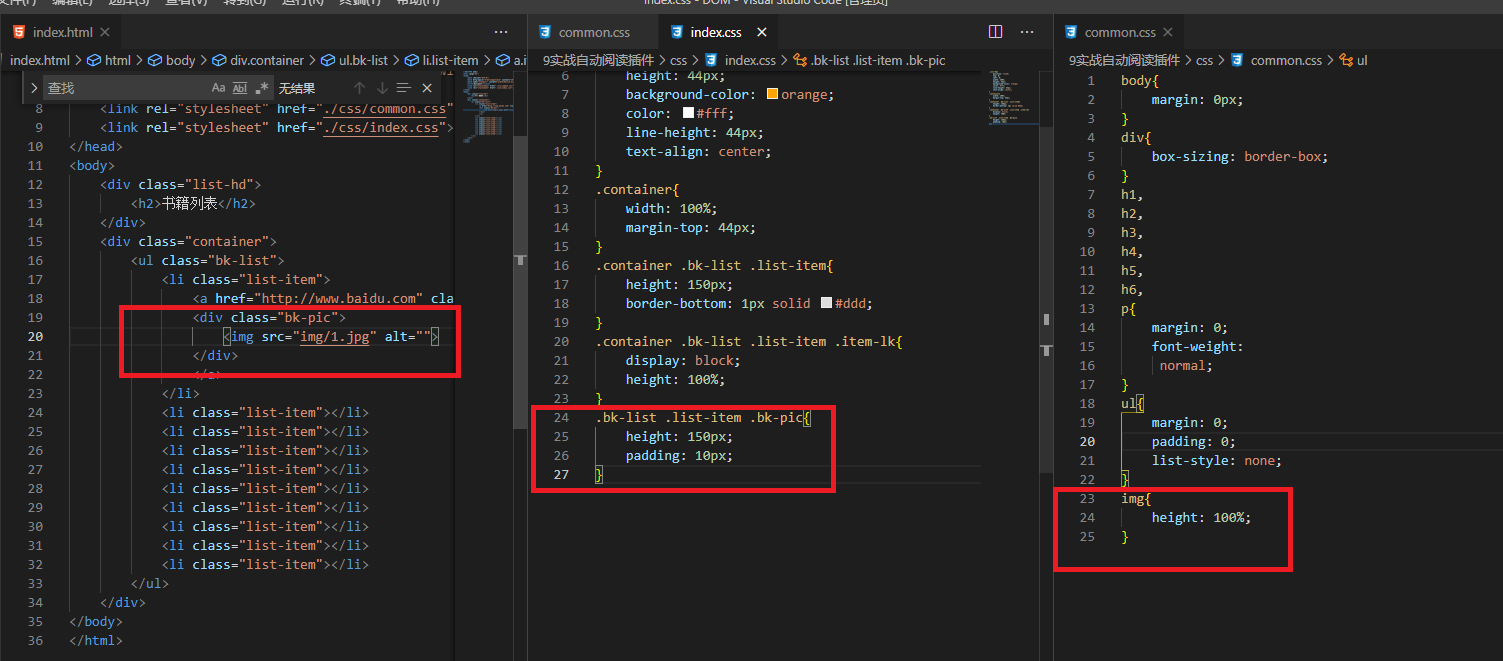1503x661 pixels.
Task: Go to previous match arrow
Action: (x=360, y=88)
